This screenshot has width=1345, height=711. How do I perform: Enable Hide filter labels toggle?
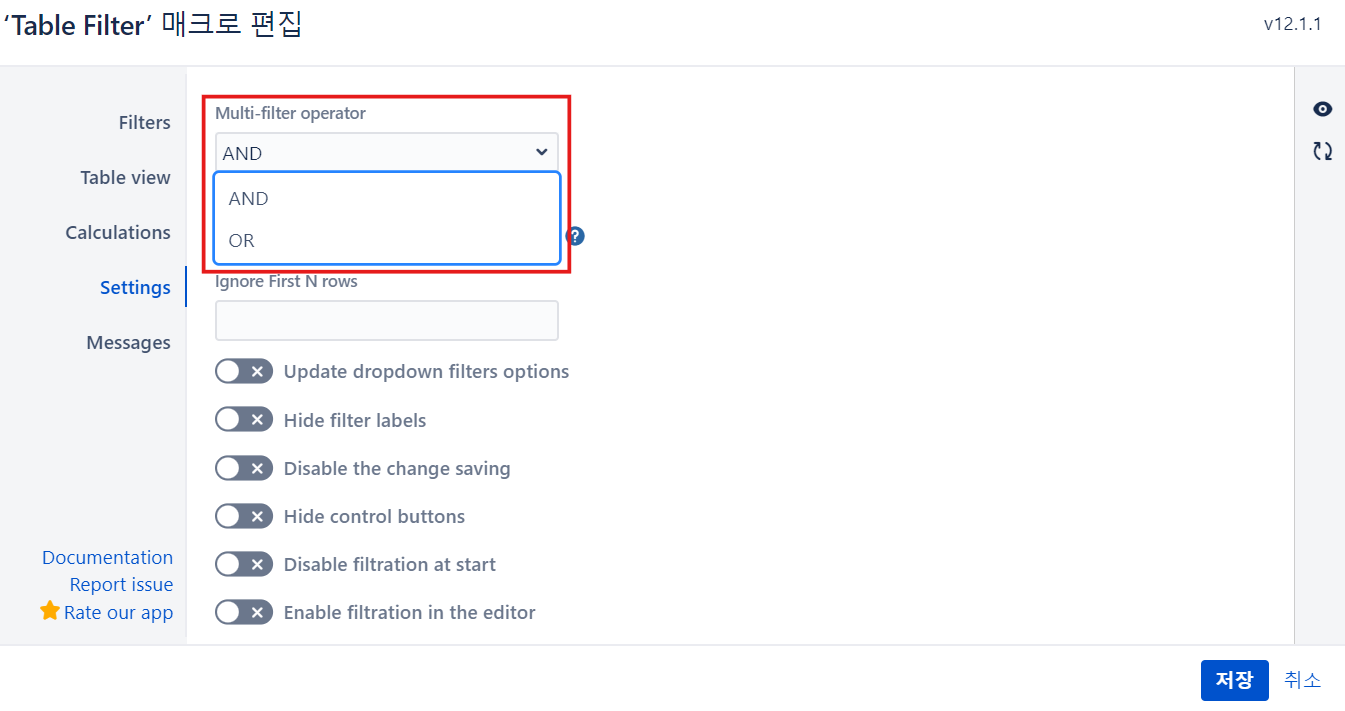(x=244, y=420)
